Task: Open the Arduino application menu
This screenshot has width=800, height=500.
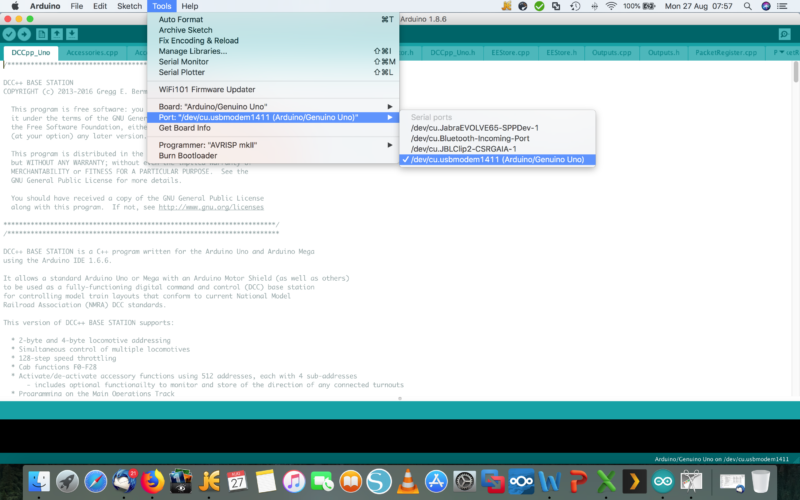Action: [x=45, y=6]
